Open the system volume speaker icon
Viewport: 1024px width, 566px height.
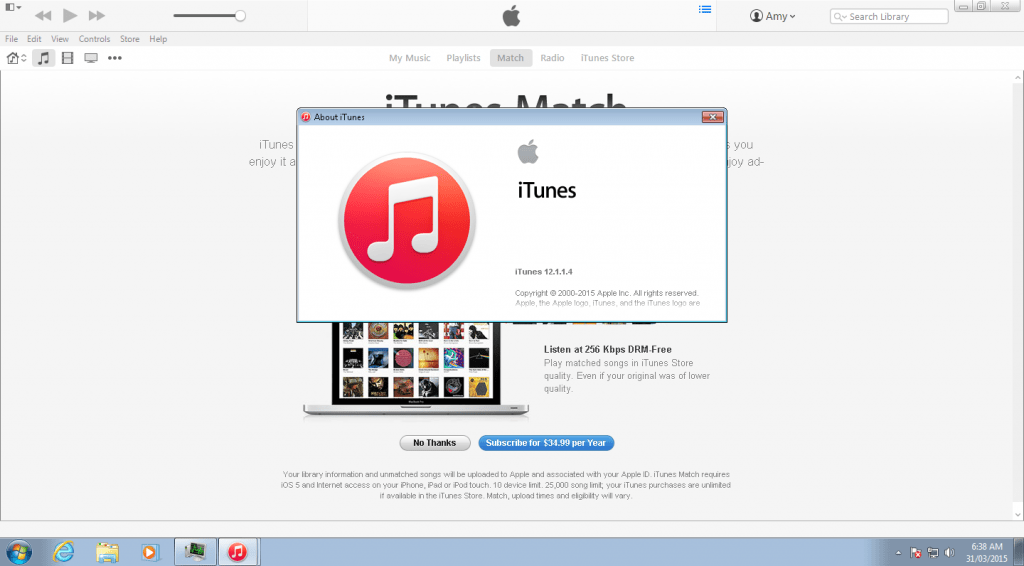coord(950,553)
